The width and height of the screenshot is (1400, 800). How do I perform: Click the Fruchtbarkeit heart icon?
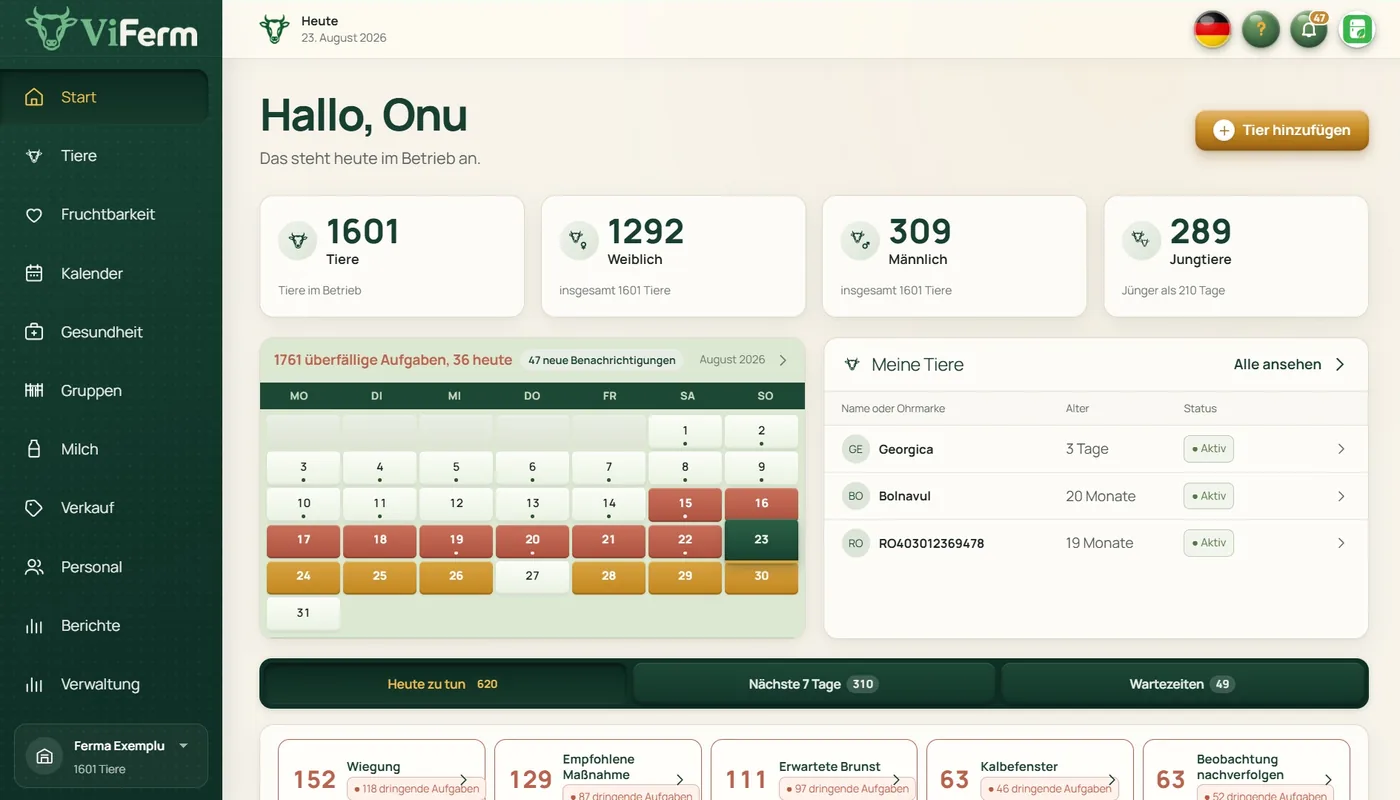tap(34, 215)
